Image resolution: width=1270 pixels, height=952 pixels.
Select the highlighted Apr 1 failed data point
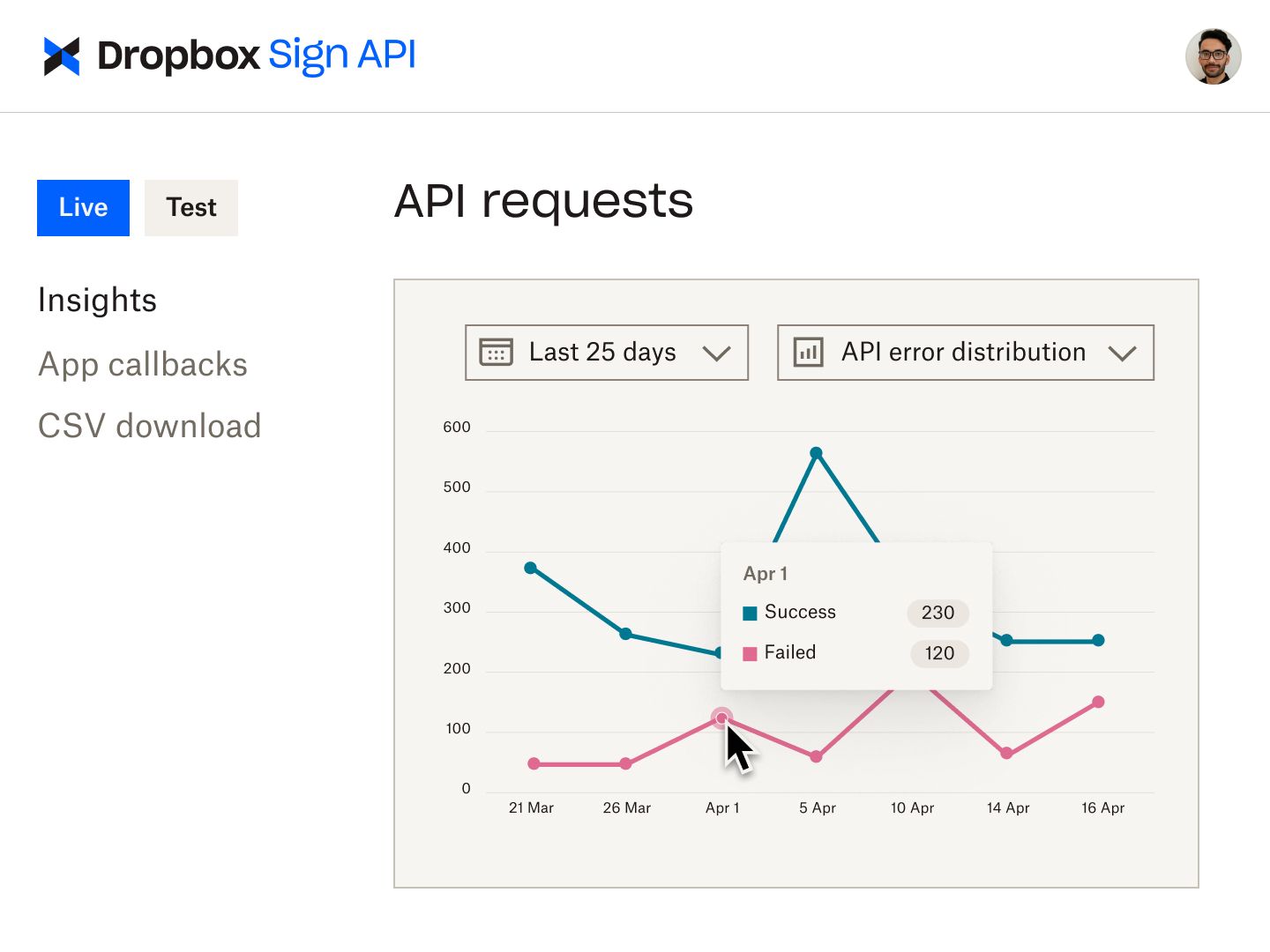(x=723, y=718)
